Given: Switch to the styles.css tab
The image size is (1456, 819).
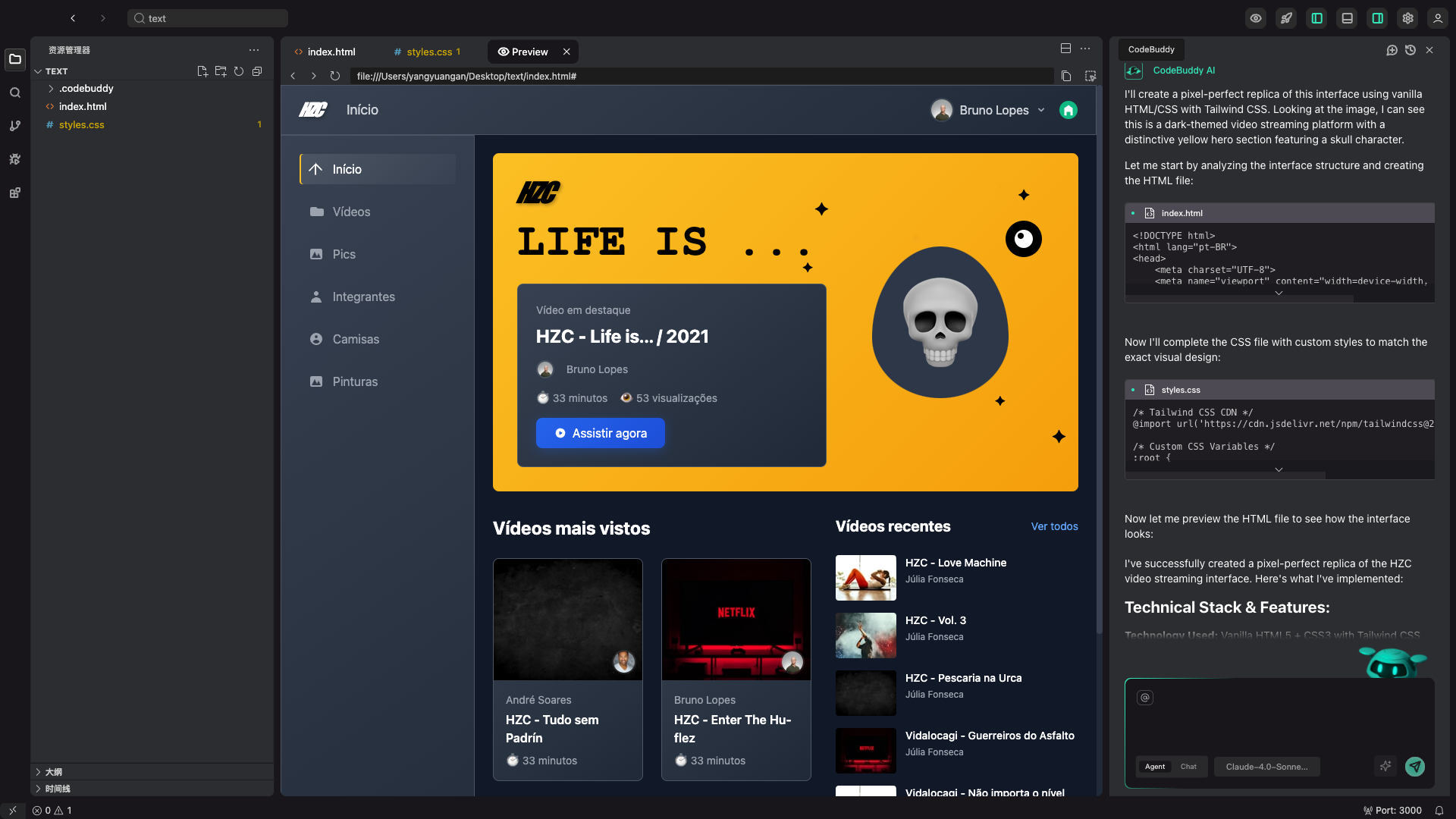Looking at the screenshot, I should (429, 52).
